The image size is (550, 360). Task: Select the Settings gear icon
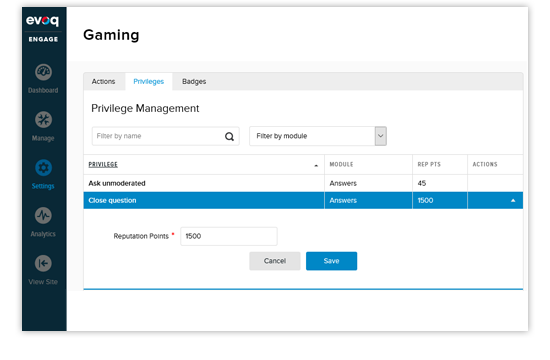click(43, 168)
